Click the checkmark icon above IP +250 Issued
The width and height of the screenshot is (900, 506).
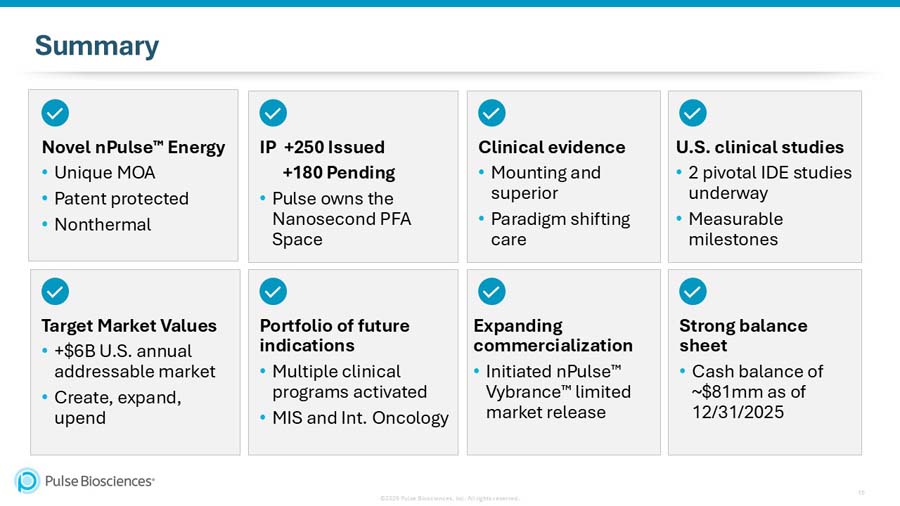tap(273, 113)
